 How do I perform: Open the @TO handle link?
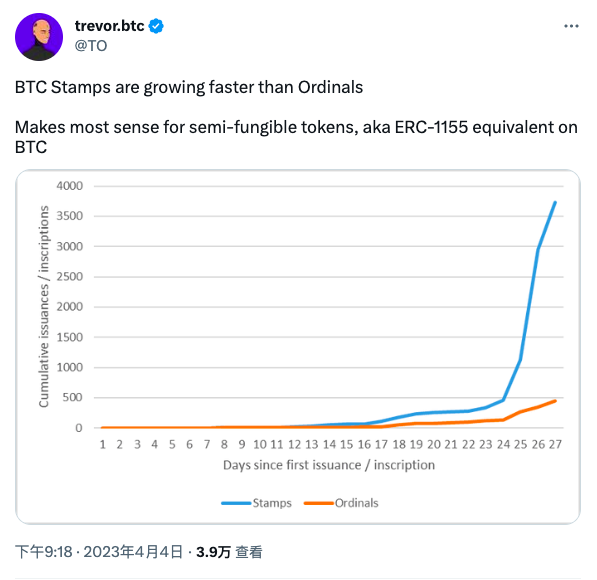click(91, 46)
